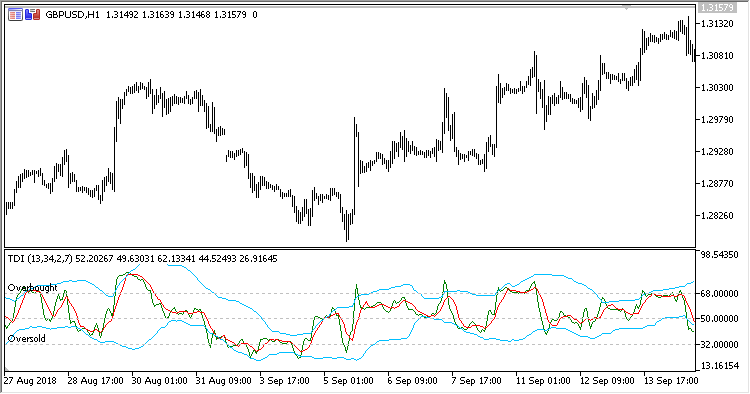Click price scale value 1.29790

coord(717,120)
